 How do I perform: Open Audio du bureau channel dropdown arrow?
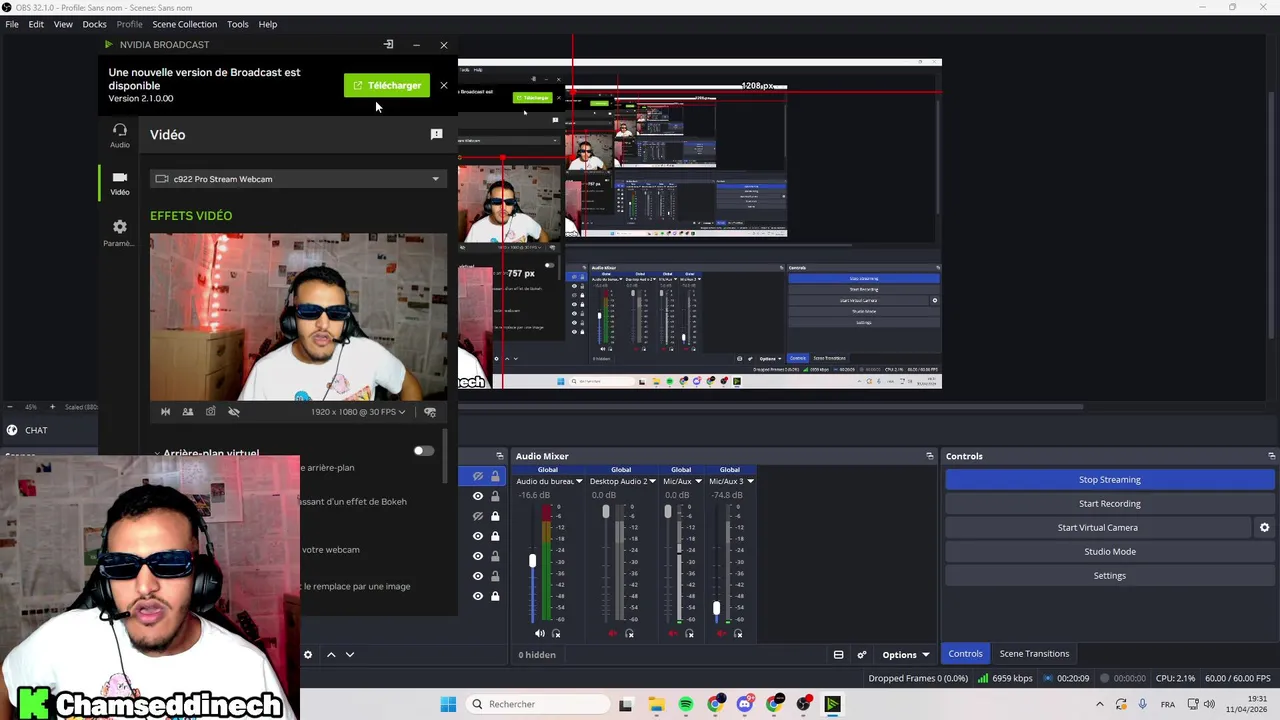point(579,481)
